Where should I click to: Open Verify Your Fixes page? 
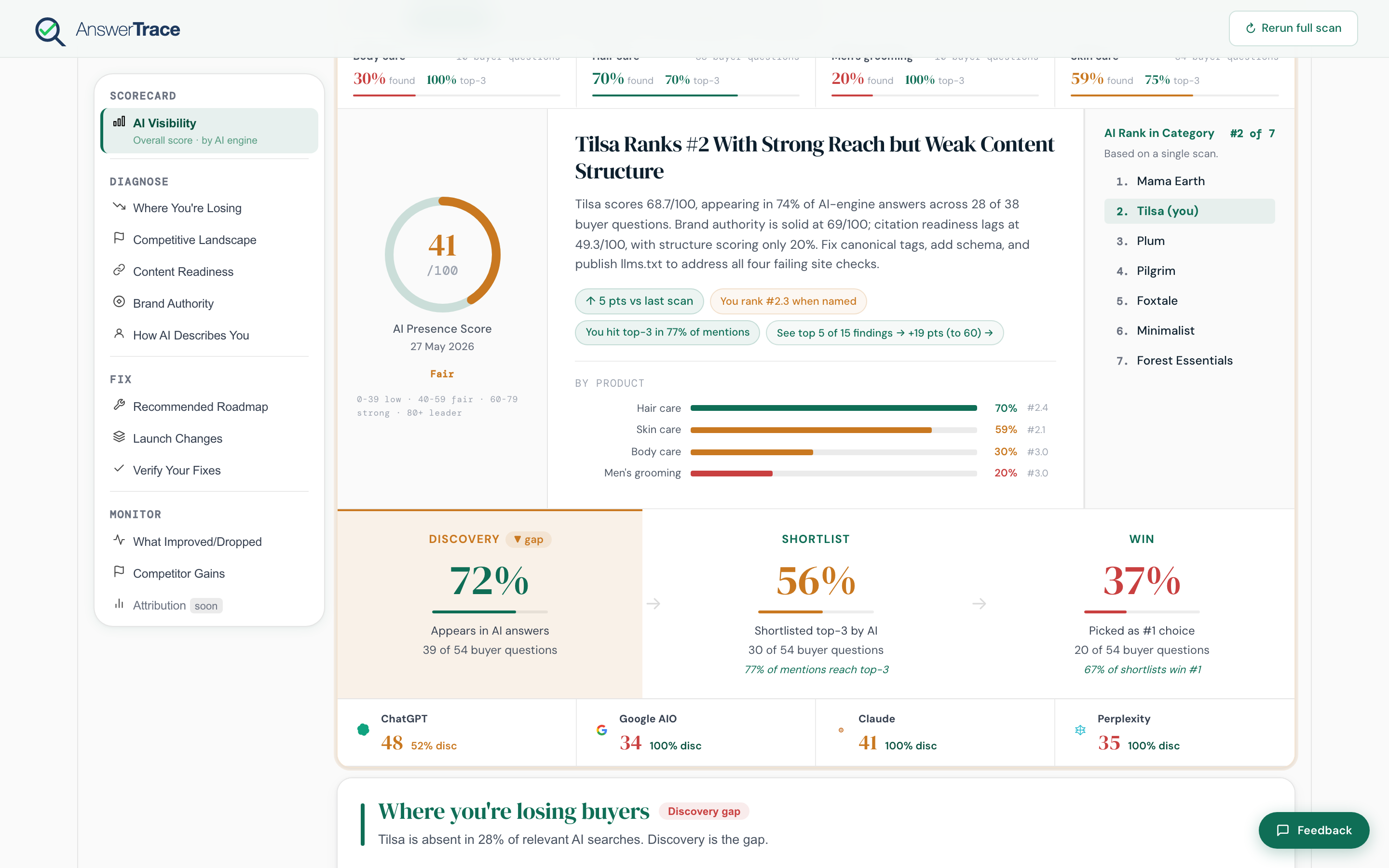tap(209, 470)
